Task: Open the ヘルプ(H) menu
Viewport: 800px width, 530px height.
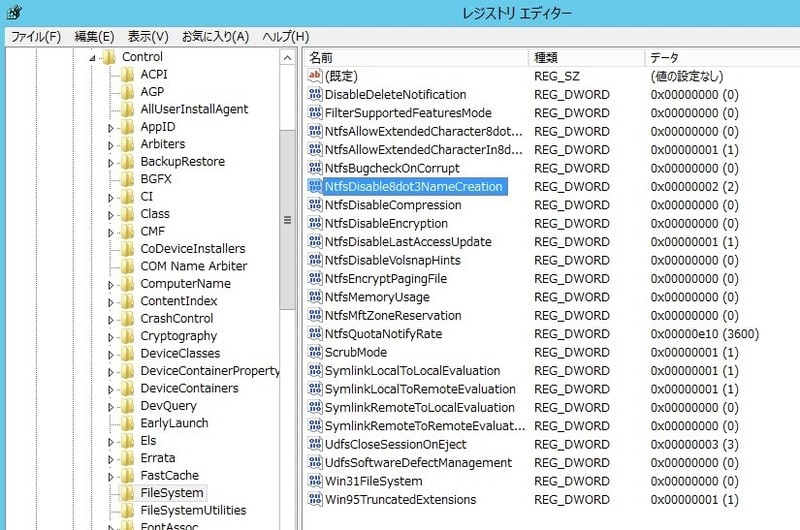Action: click(x=286, y=37)
